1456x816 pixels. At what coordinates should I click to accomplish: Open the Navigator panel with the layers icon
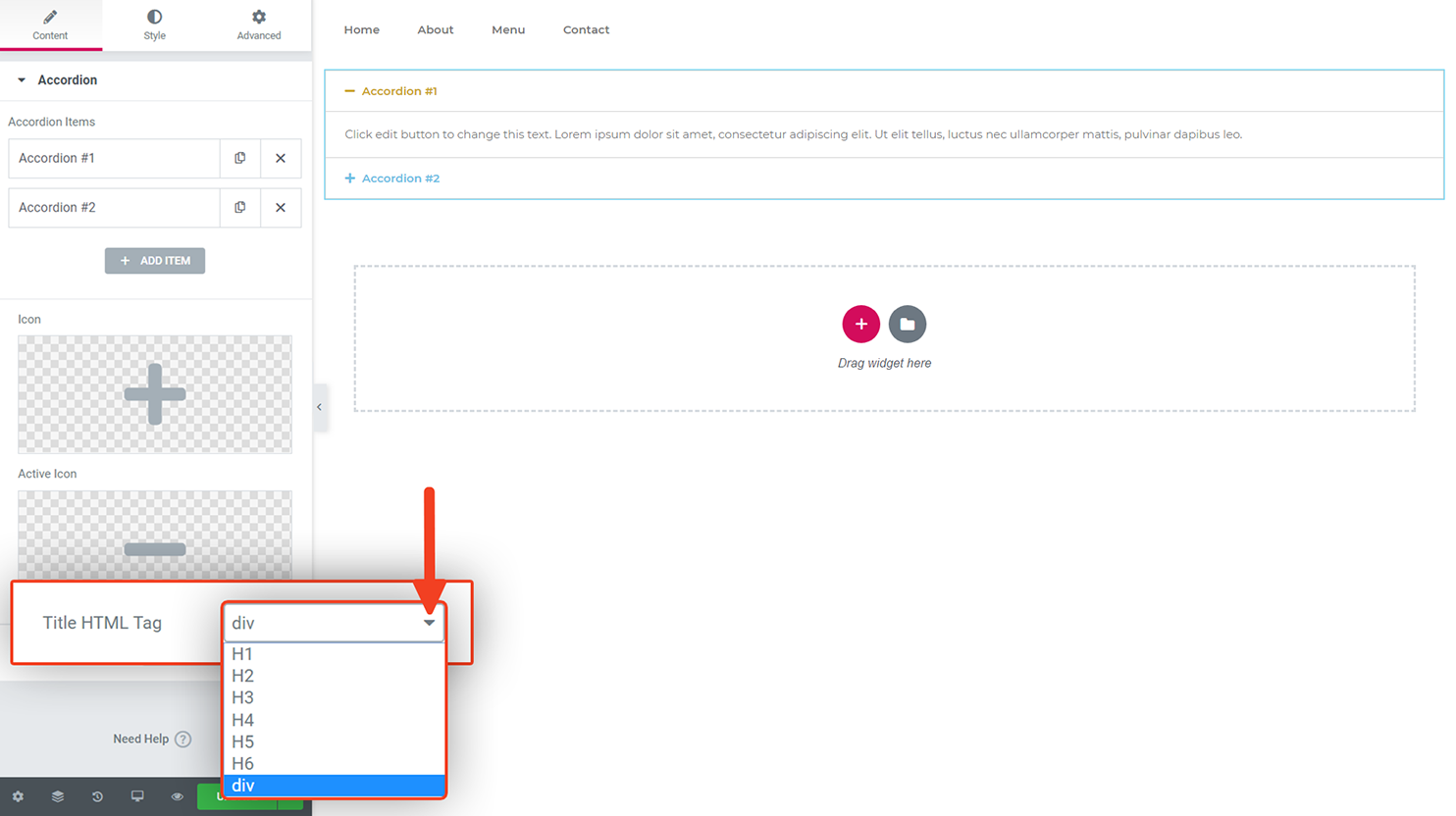(x=57, y=796)
